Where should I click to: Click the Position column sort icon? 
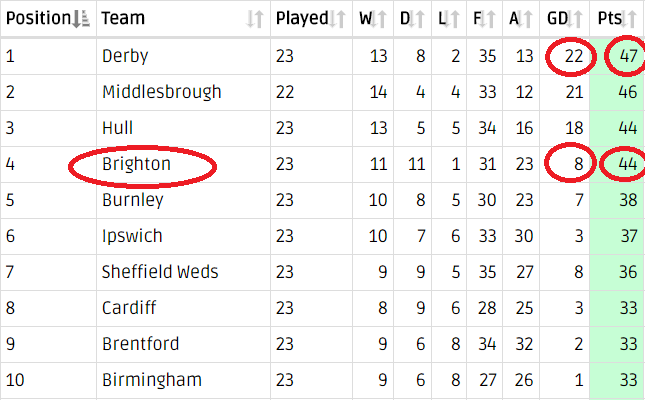point(81,19)
